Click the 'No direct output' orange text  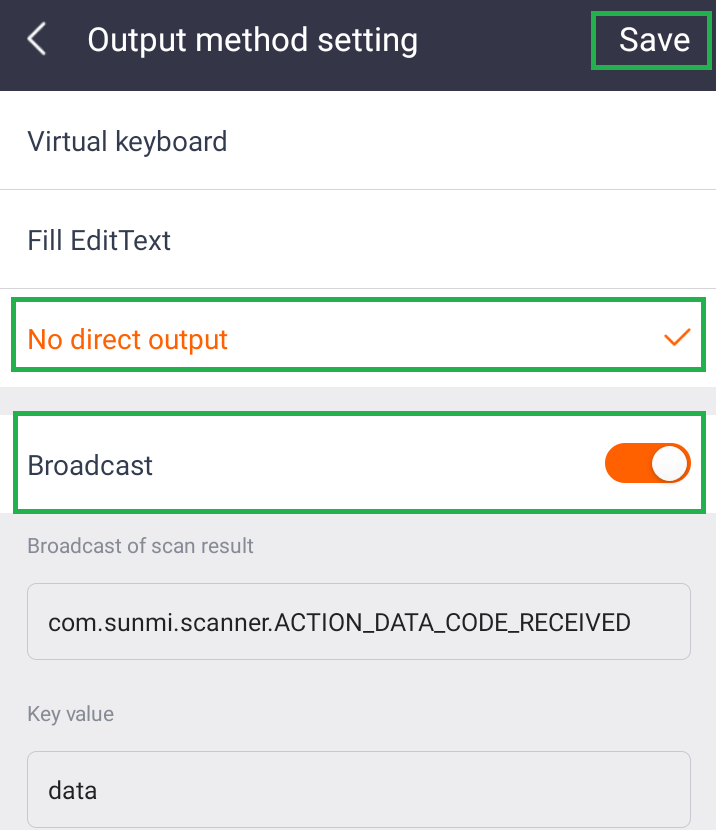tap(128, 340)
